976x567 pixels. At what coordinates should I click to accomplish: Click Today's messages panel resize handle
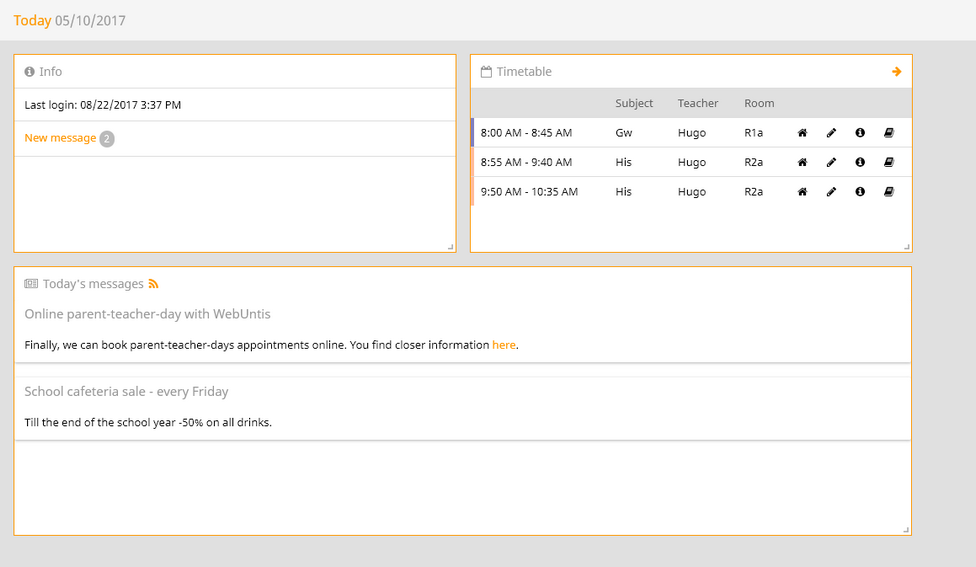click(x=906, y=530)
